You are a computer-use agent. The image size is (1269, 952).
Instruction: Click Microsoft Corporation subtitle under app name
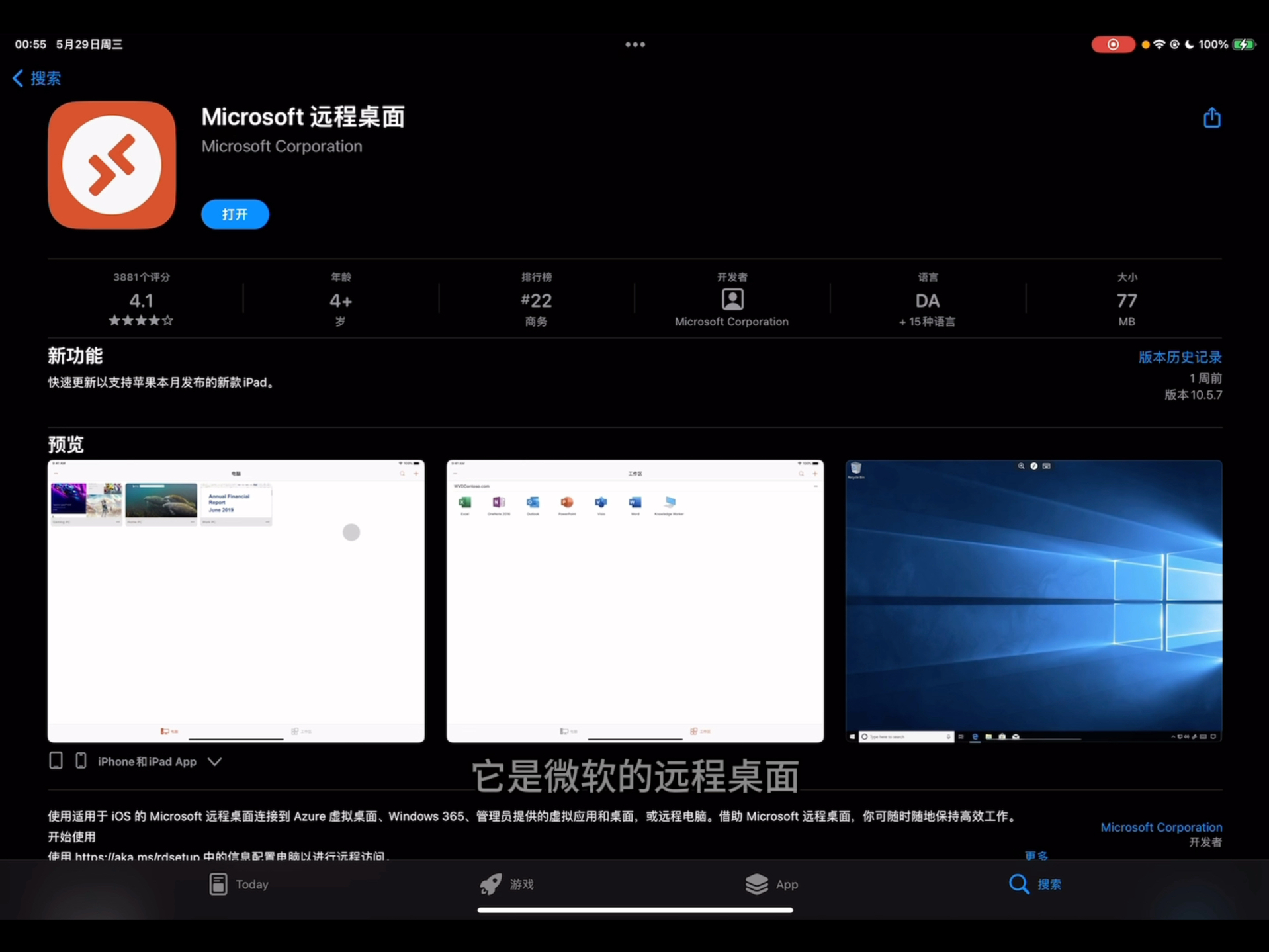(282, 146)
